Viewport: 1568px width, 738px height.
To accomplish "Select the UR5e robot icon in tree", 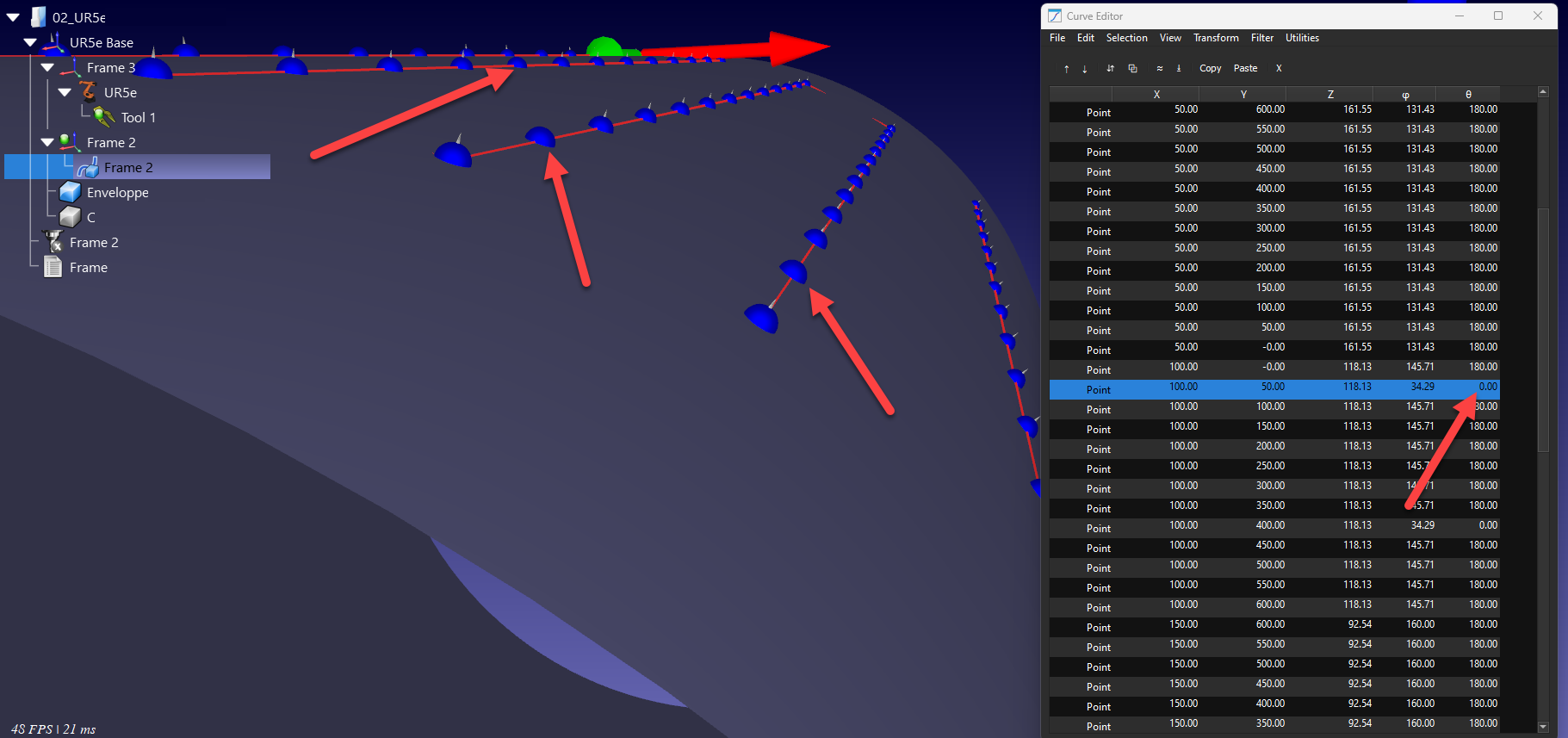I will (x=88, y=92).
